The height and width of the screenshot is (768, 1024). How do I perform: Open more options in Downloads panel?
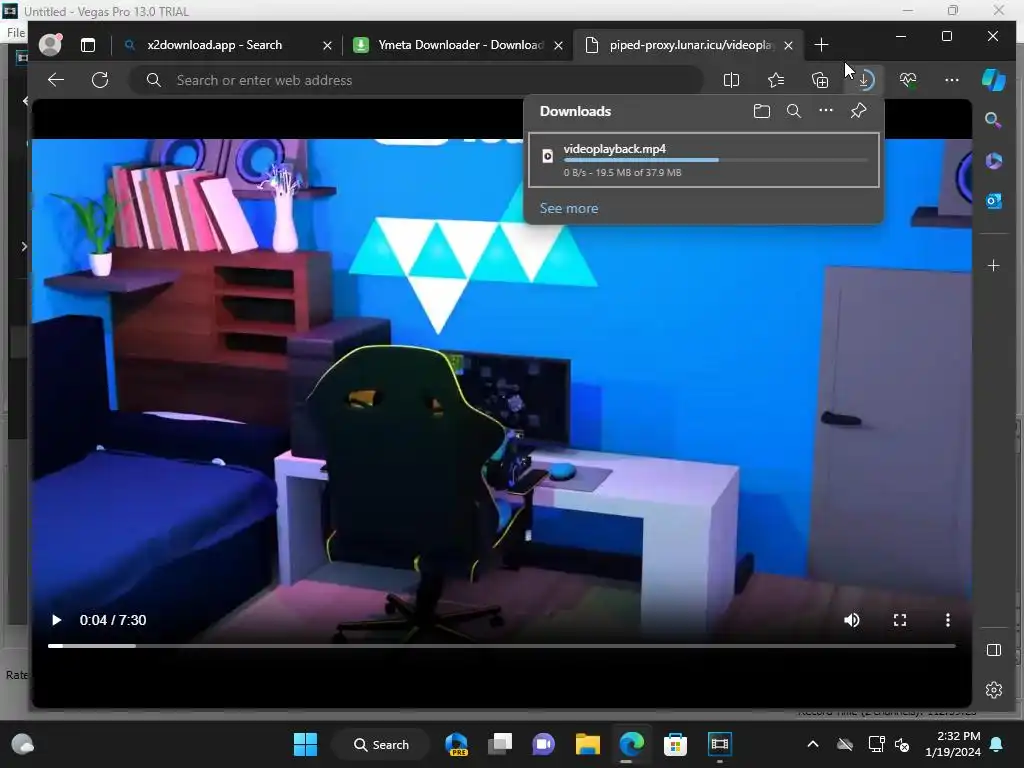point(826,110)
